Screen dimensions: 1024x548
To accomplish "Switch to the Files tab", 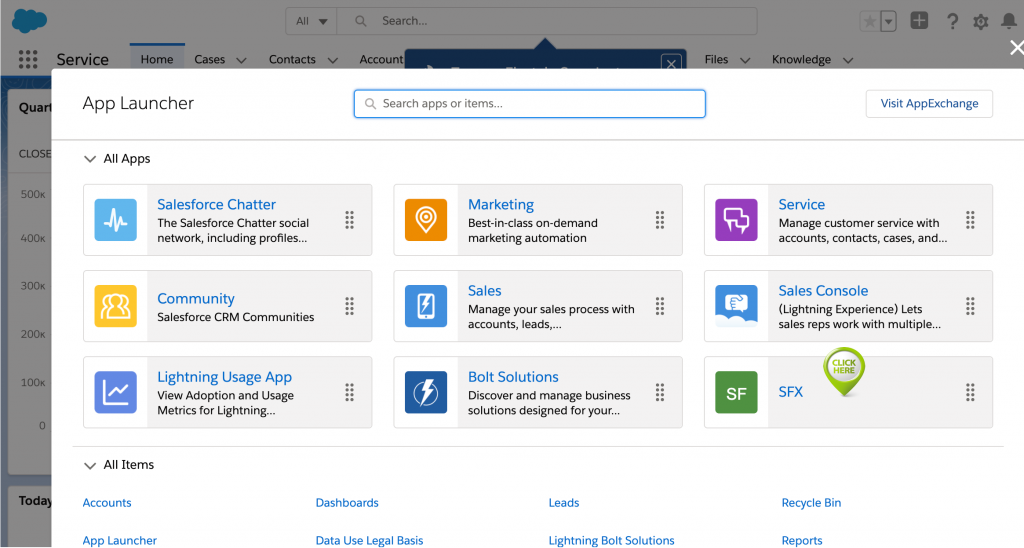I will (716, 59).
